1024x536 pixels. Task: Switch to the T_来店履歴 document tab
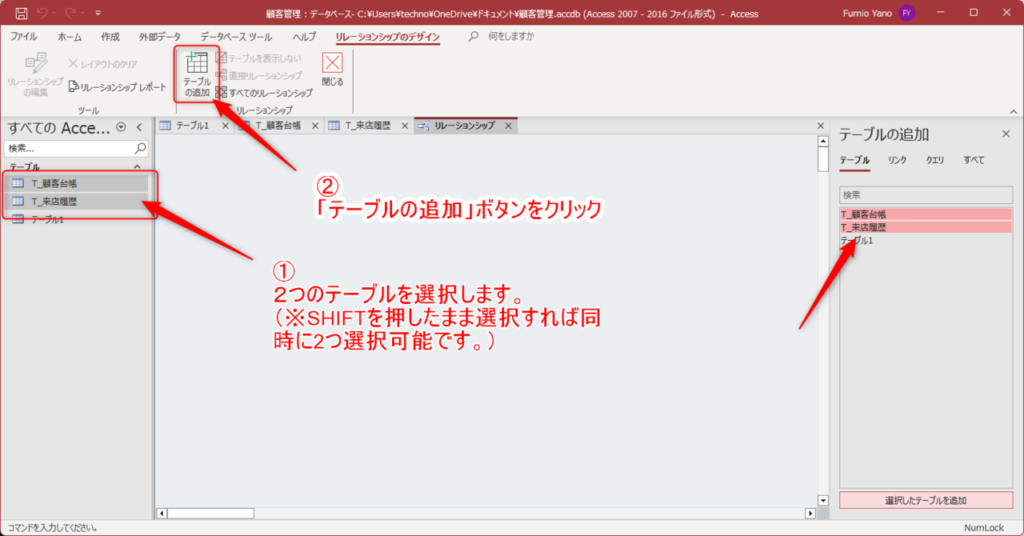coord(369,125)
